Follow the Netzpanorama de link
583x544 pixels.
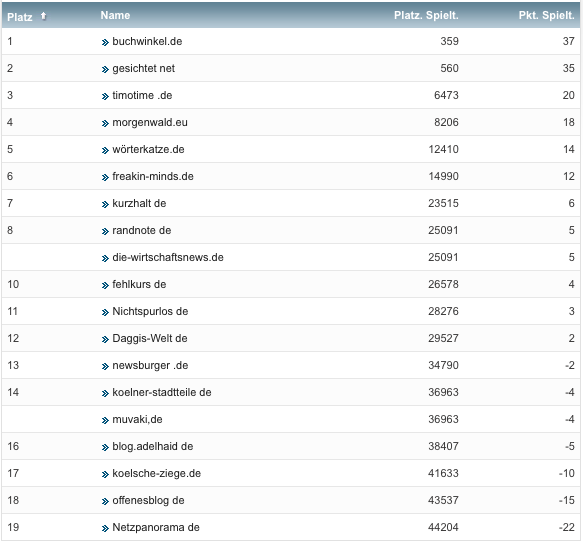point(156,527)
